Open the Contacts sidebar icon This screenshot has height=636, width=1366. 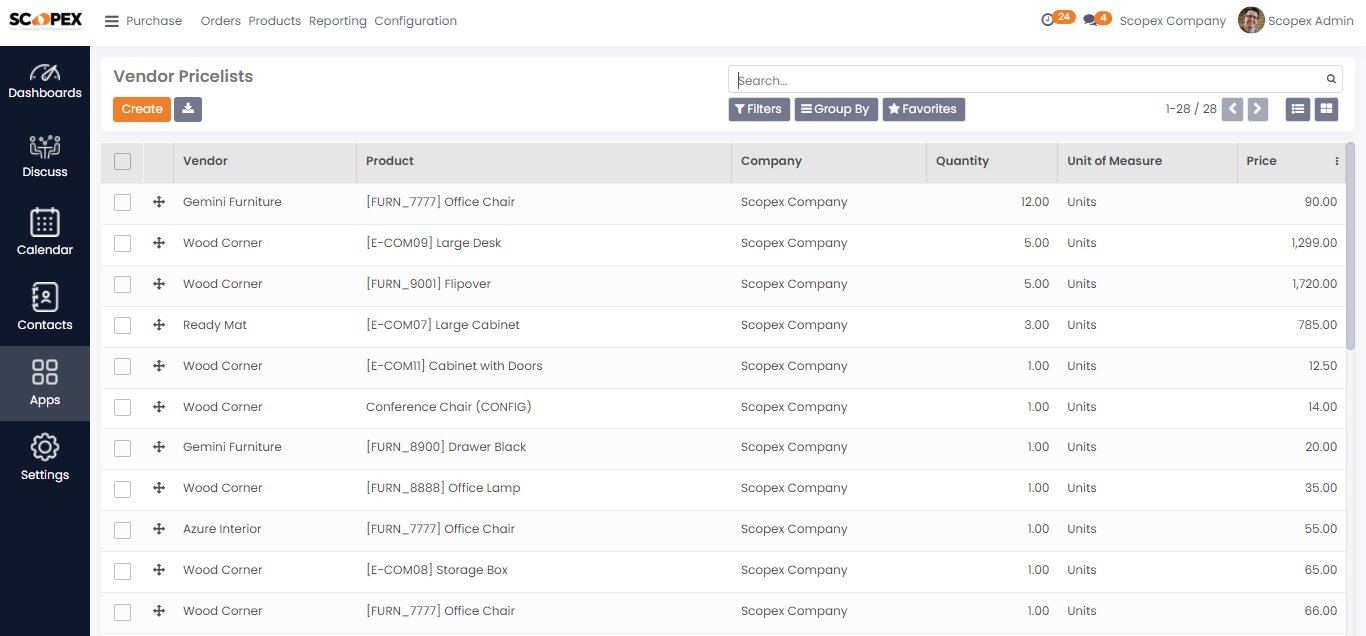[45, 297]
